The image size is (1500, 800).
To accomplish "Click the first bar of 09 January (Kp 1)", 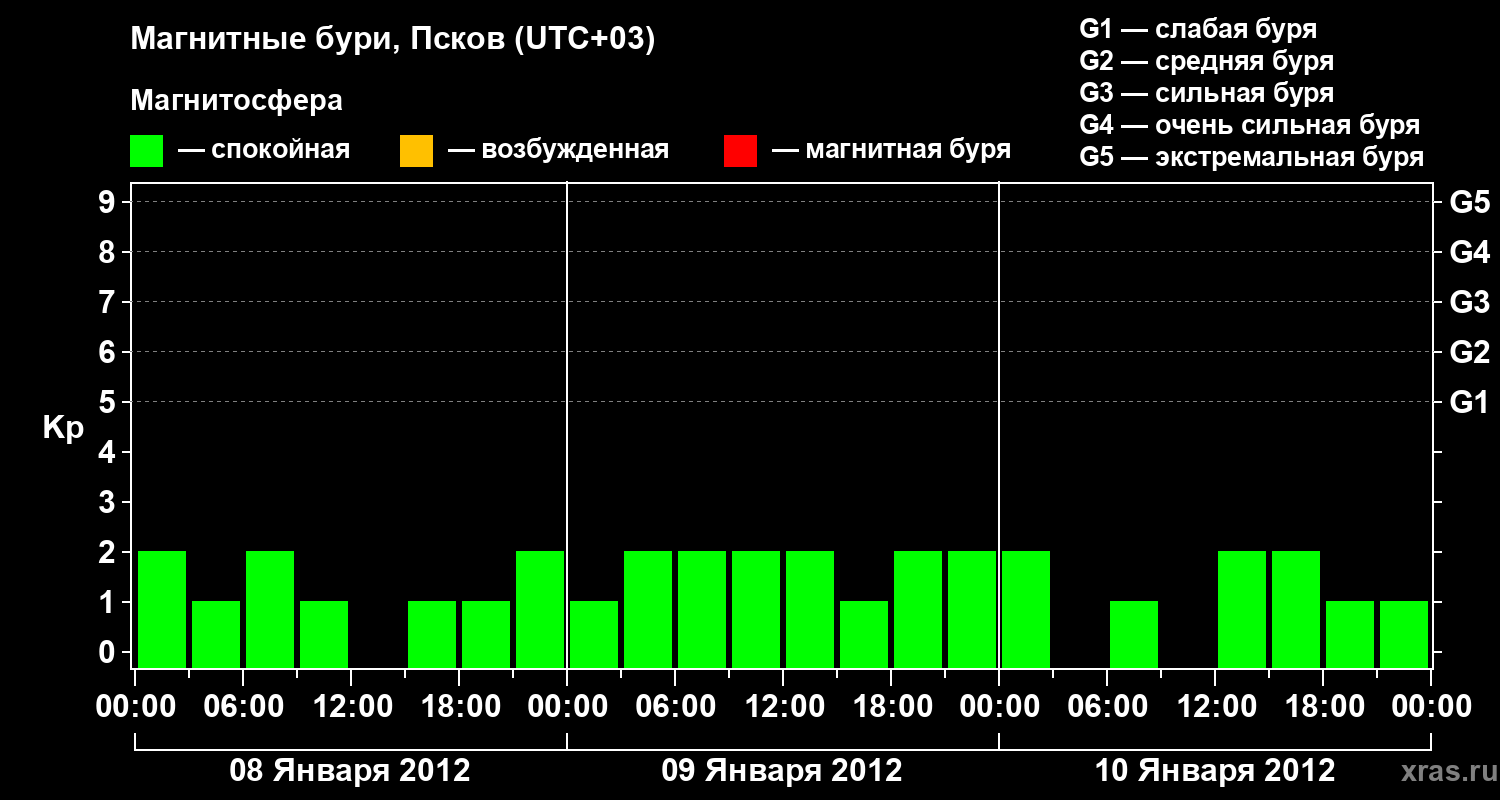I will click(x=594, y=634).
